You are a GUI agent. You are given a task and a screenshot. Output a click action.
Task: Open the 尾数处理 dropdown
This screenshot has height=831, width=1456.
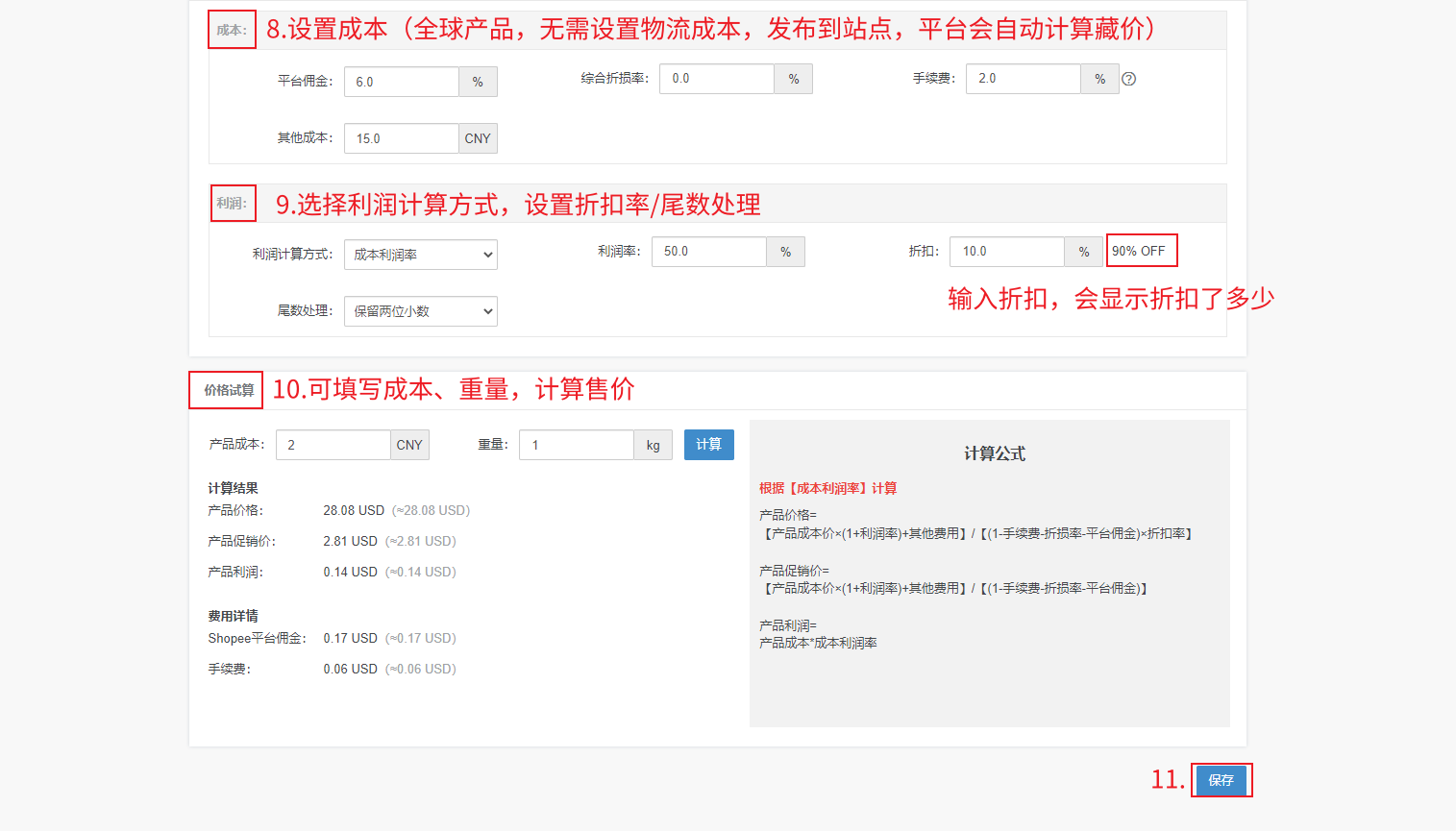coord(421,311)
